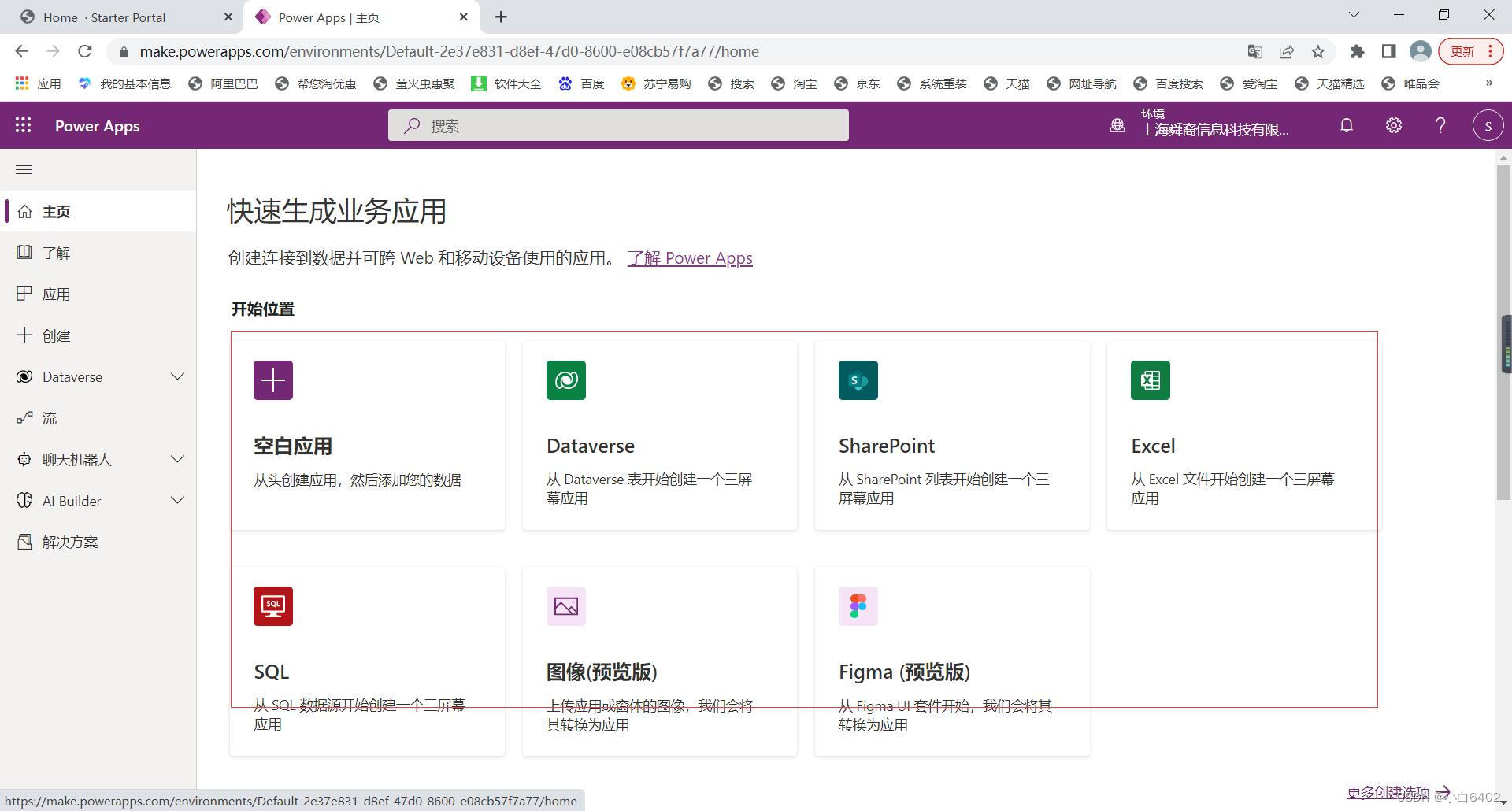Image resolution: width=1512 pixels, height=811 pixels.
Task: Open the SharePoint card title
Action: click(x=887, y=446)
